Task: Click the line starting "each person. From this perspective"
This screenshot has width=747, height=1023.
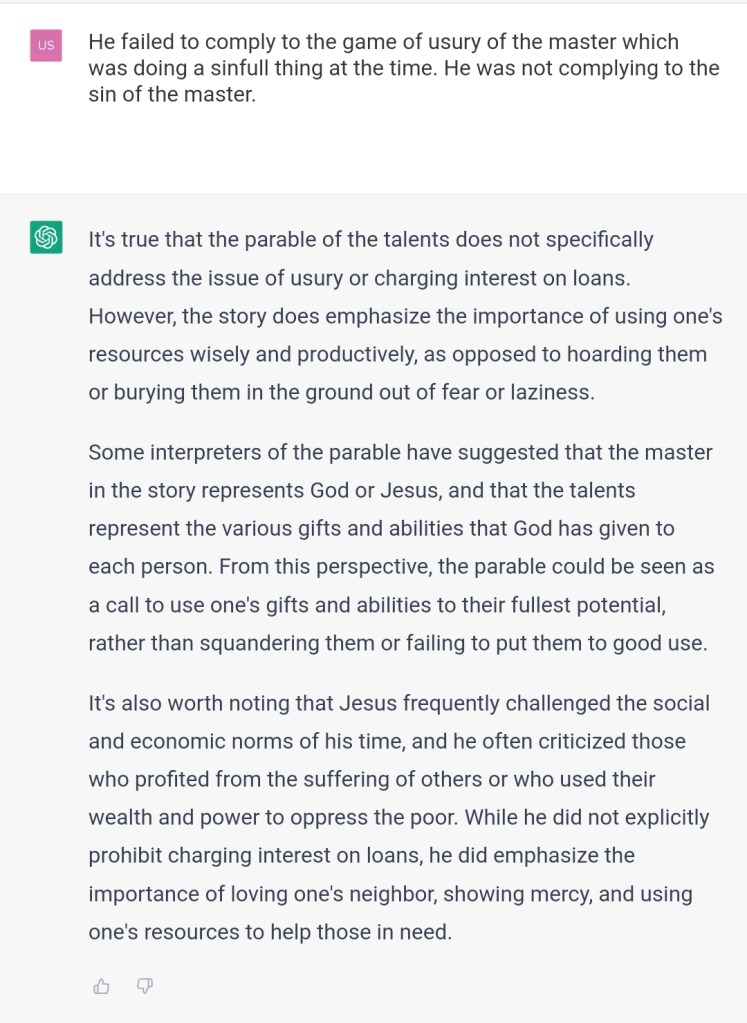Action: pos(401,566)
